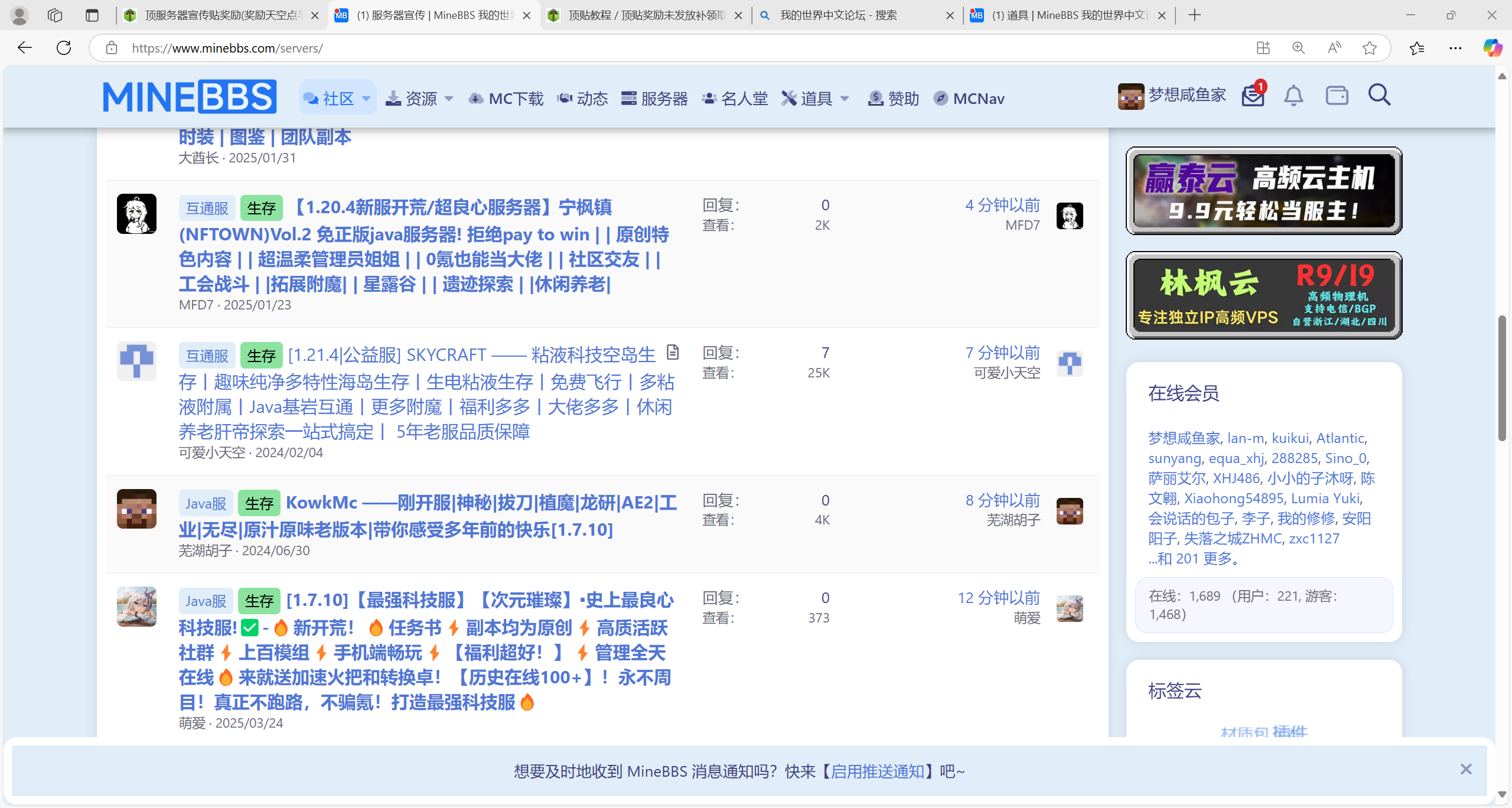Click the scrollbar down arrow

(x=1502, y=794)
